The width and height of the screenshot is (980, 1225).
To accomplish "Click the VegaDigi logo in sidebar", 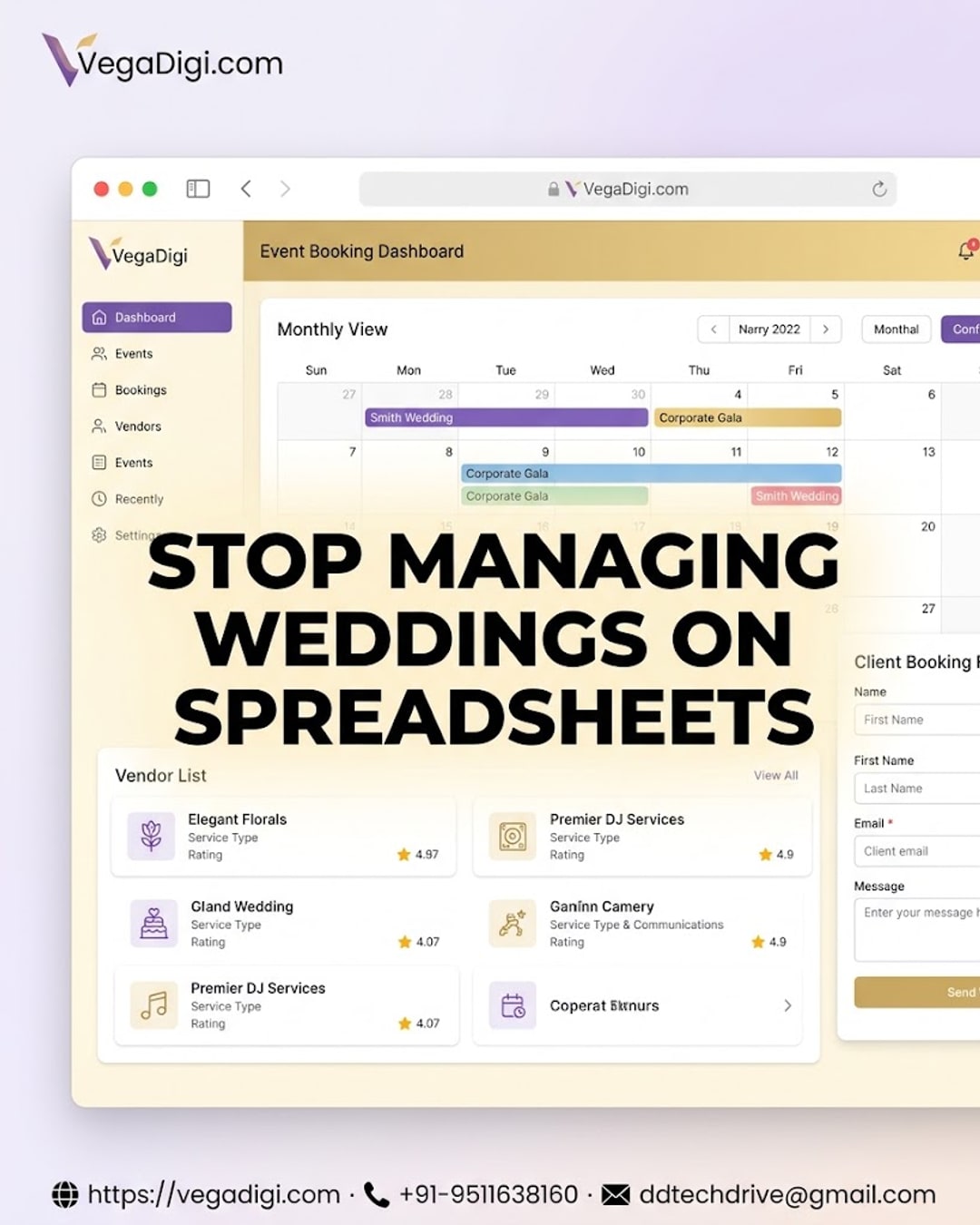I will (138, 254).
